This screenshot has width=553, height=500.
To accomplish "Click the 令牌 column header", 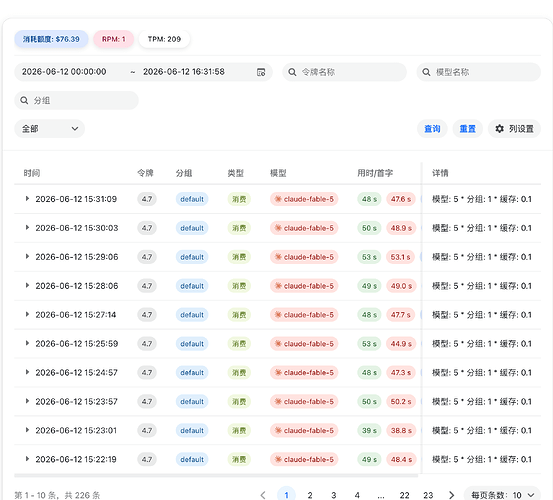I will 145,173.
